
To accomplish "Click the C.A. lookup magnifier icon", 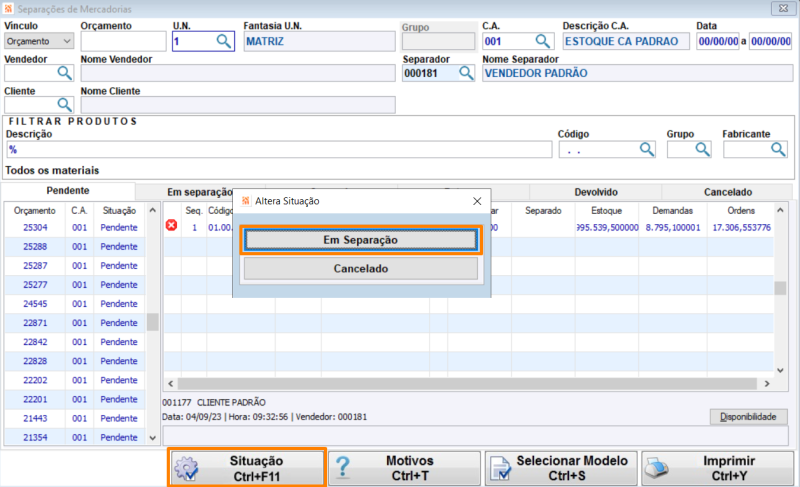I will (x=542, y=41).
